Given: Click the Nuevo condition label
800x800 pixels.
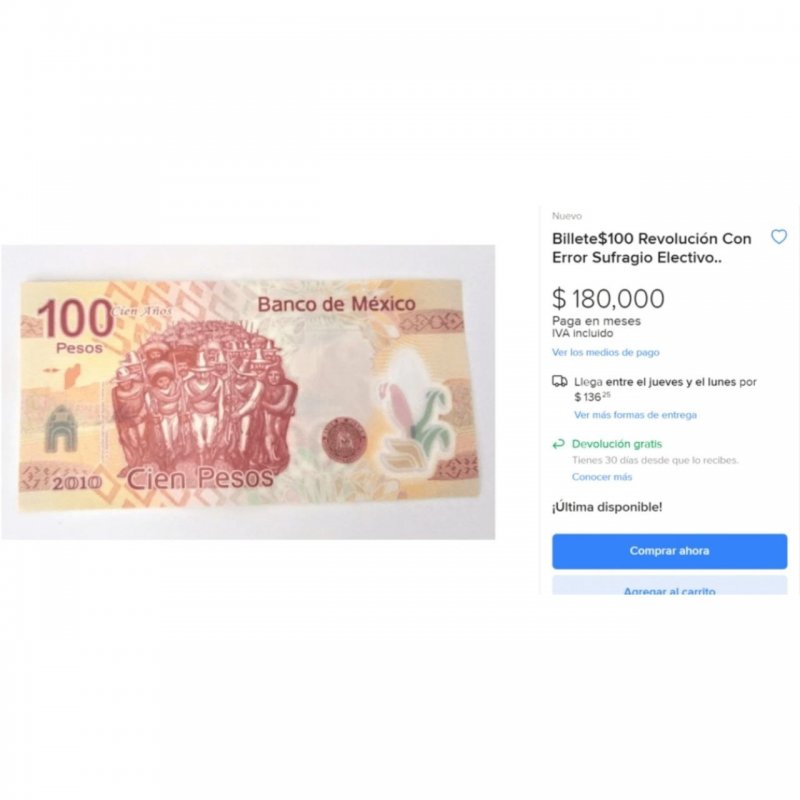Looking at the screenshot, I should pos(566,216).
